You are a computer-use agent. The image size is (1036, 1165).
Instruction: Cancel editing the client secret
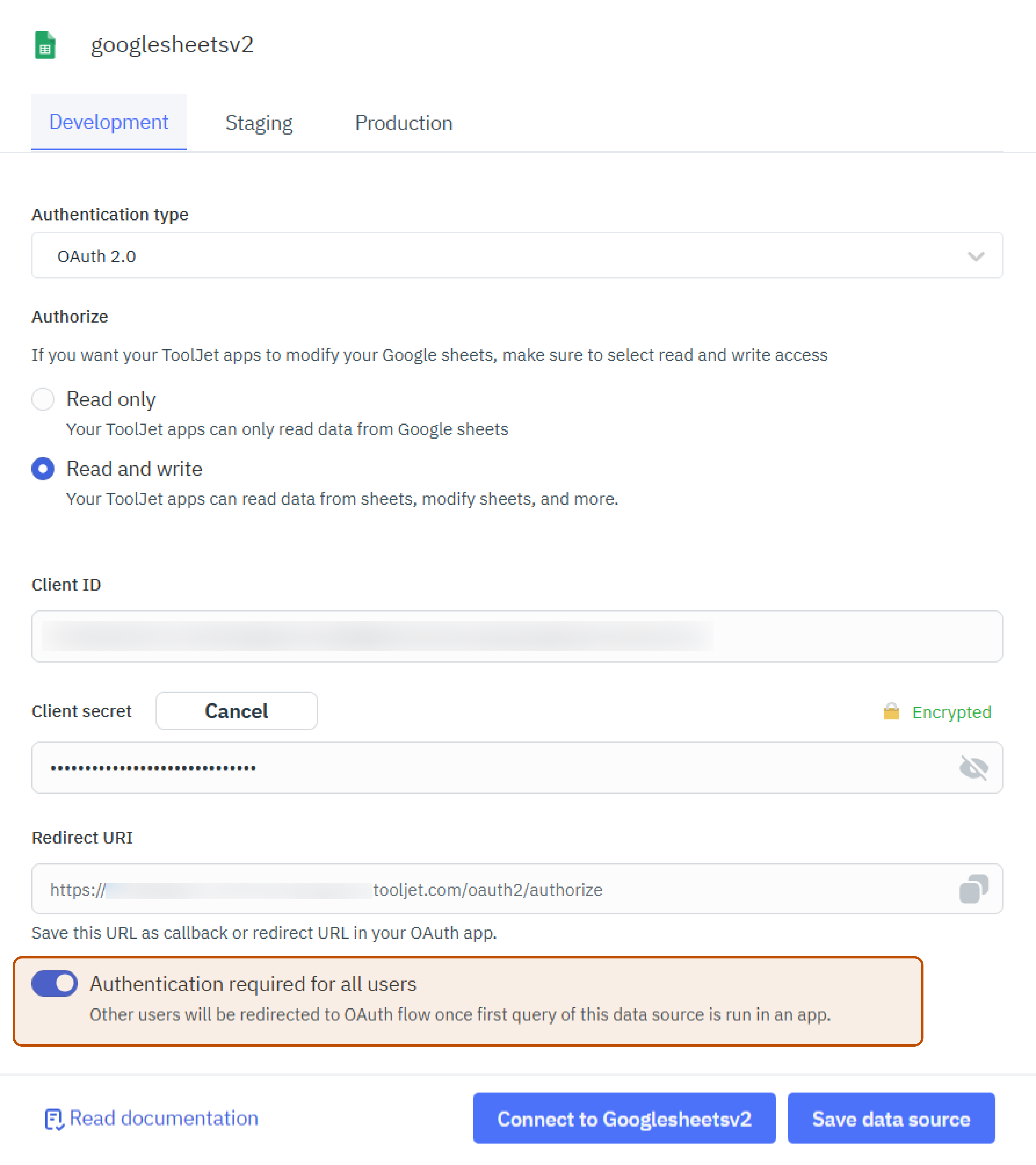[x=236, y=711]
